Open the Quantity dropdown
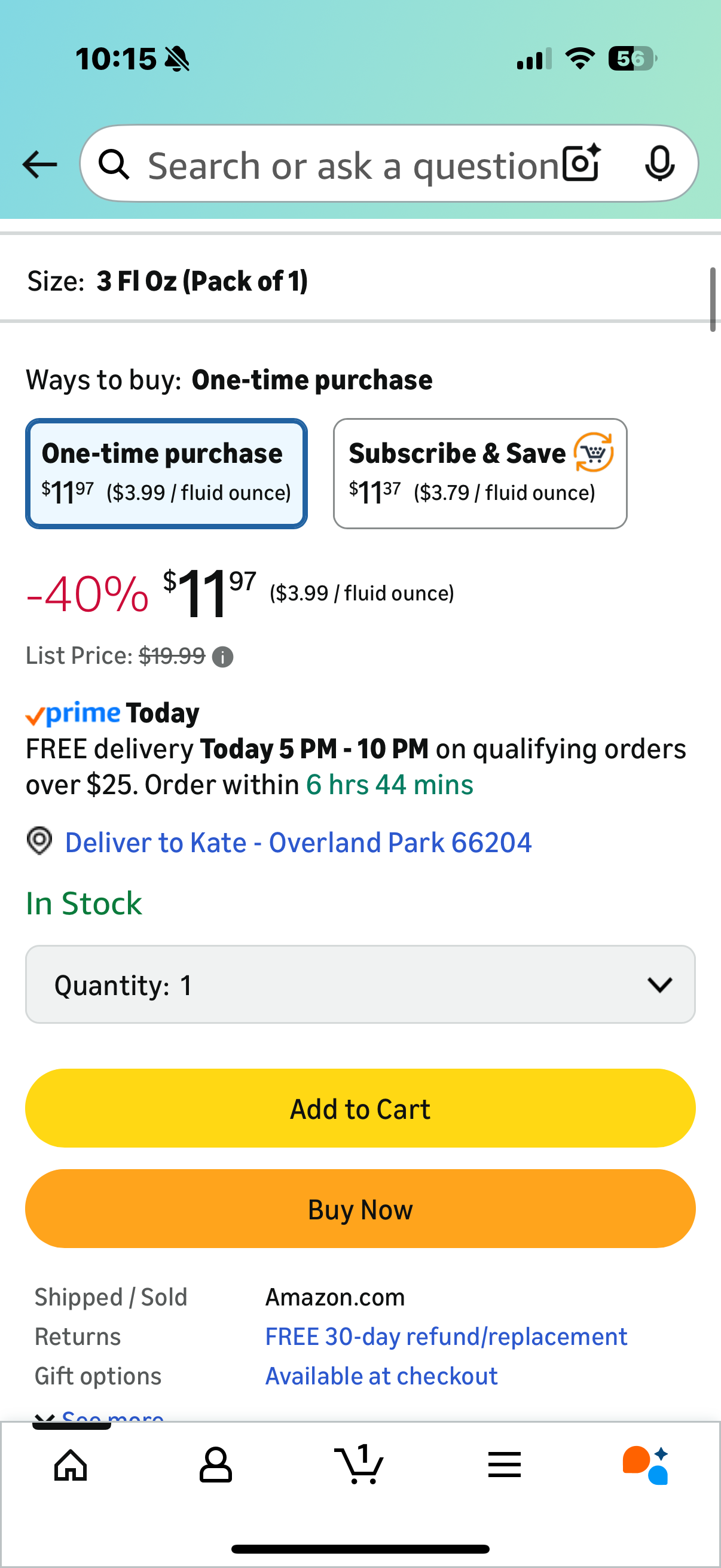Viewport: 721px width, 1568px height. pyautogui.click(x=360, y=984)
